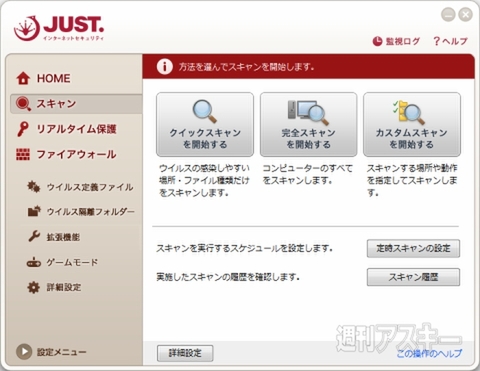
Task: Collapse the 設定メニュー section
Action: [x=51, y=352]
